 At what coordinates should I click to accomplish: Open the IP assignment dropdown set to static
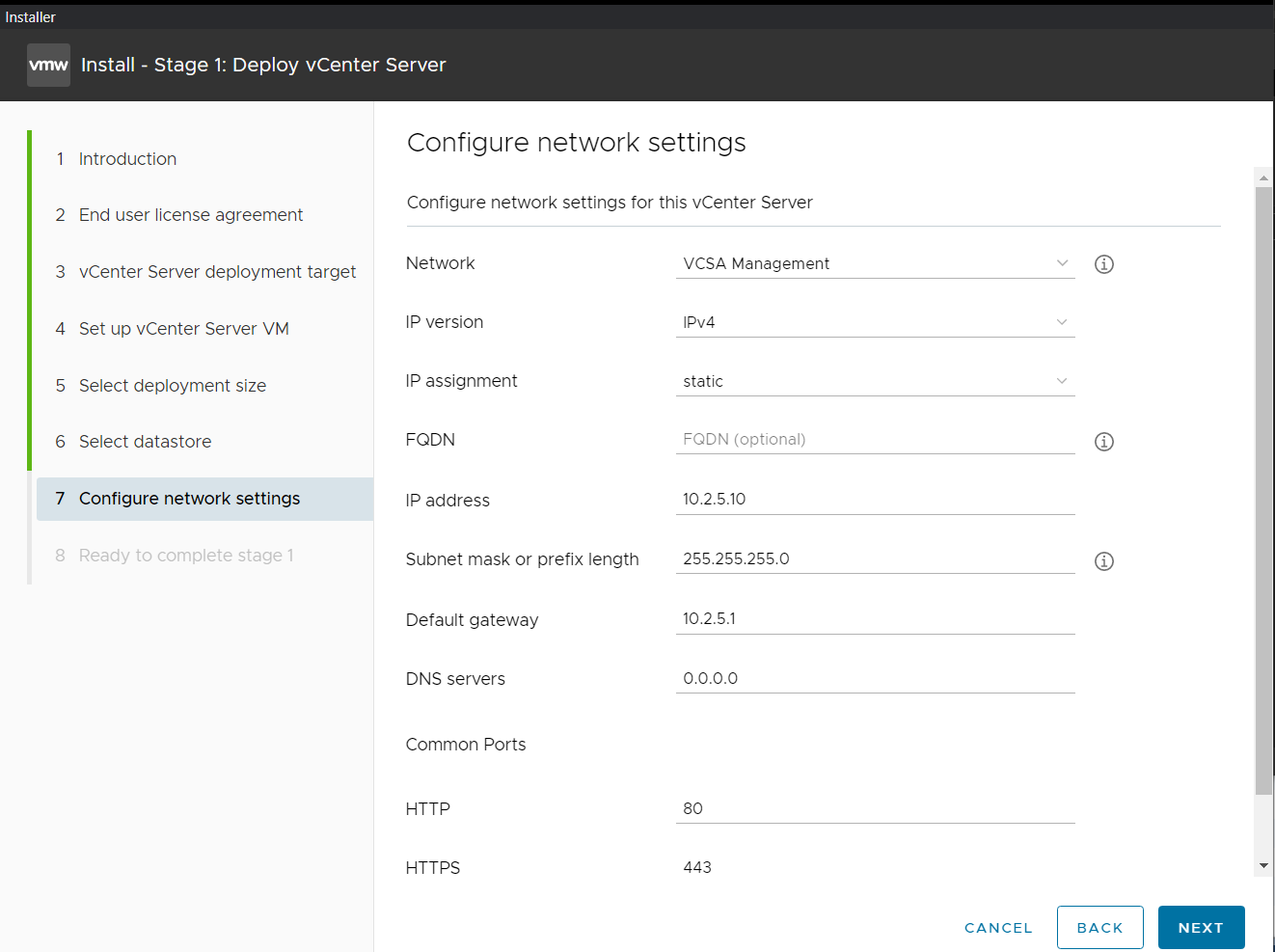pyautogui.click(x=875, y=381)
